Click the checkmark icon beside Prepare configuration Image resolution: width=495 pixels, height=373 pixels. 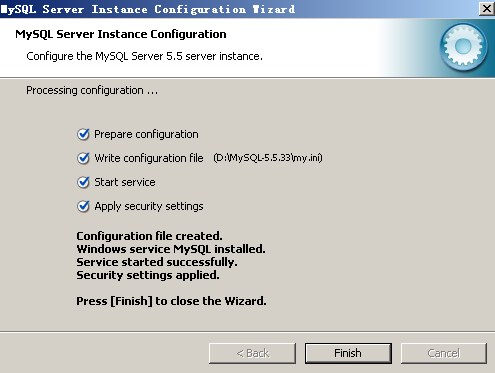pyautogui.click(x=83, y=134)
